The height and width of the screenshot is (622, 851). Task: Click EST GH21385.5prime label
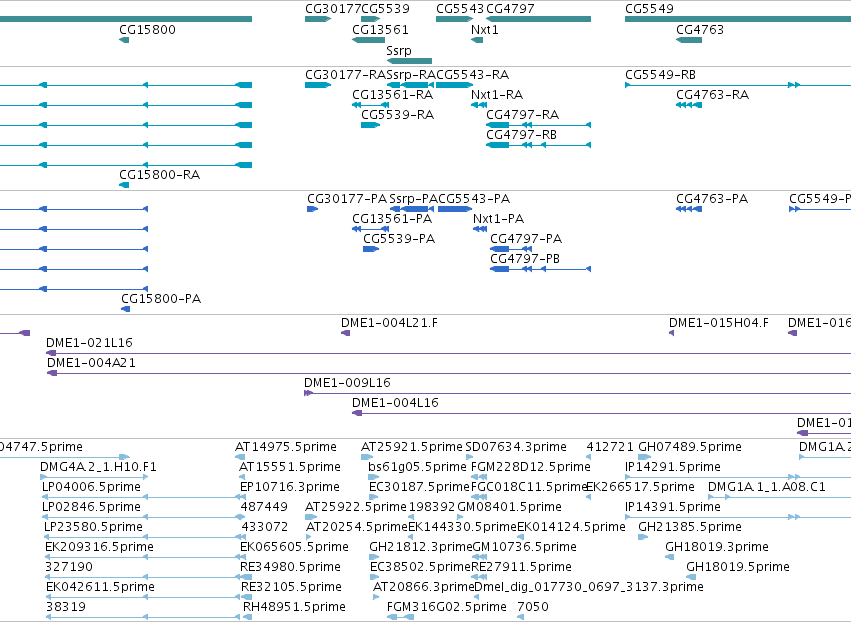[690, 527]
